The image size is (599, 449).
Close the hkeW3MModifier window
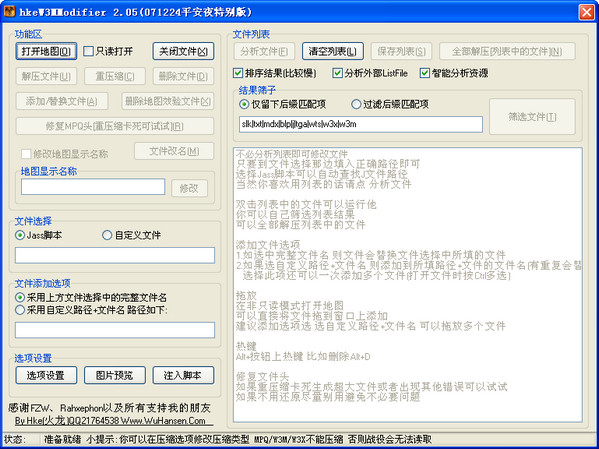point(586,12)
